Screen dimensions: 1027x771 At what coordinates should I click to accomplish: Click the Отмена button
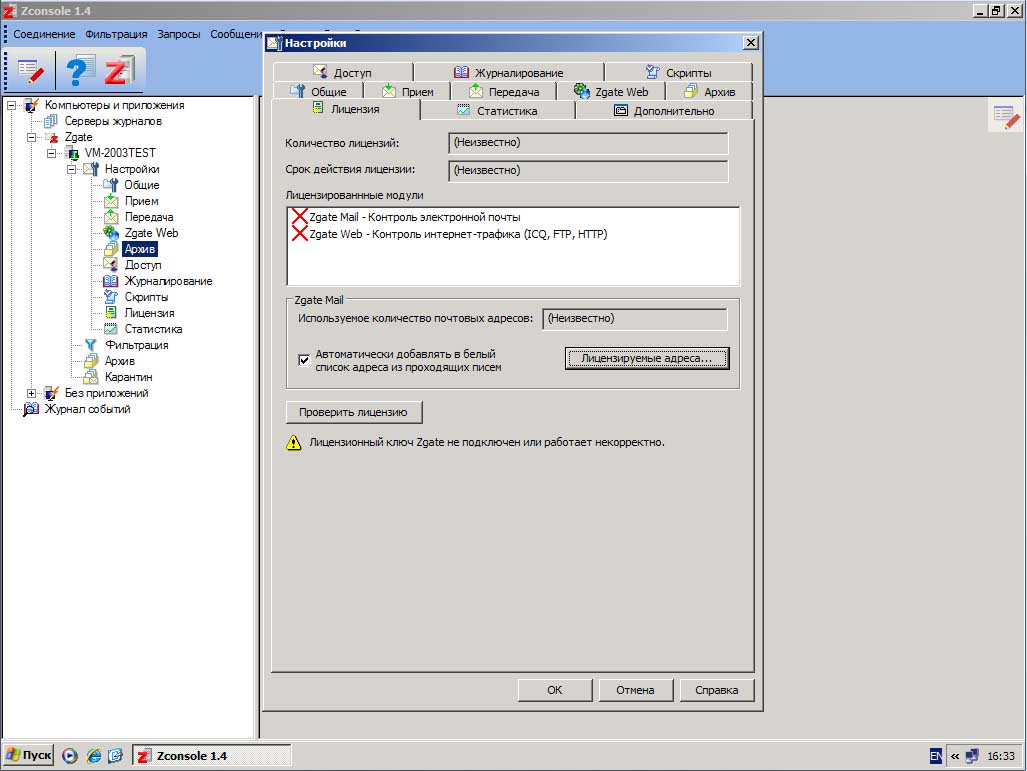click(x=635, y=690)
